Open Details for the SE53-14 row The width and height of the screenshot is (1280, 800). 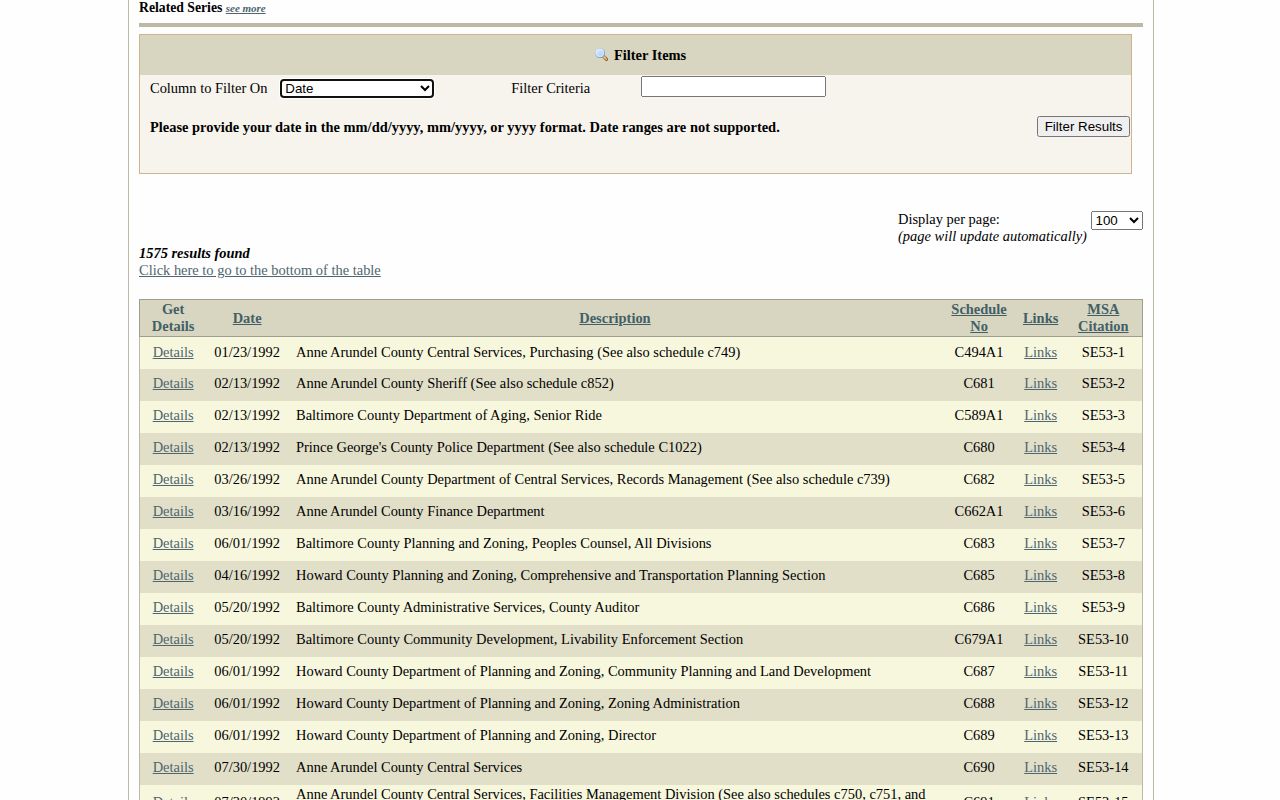pyautogui.click(x=173, y=767)
